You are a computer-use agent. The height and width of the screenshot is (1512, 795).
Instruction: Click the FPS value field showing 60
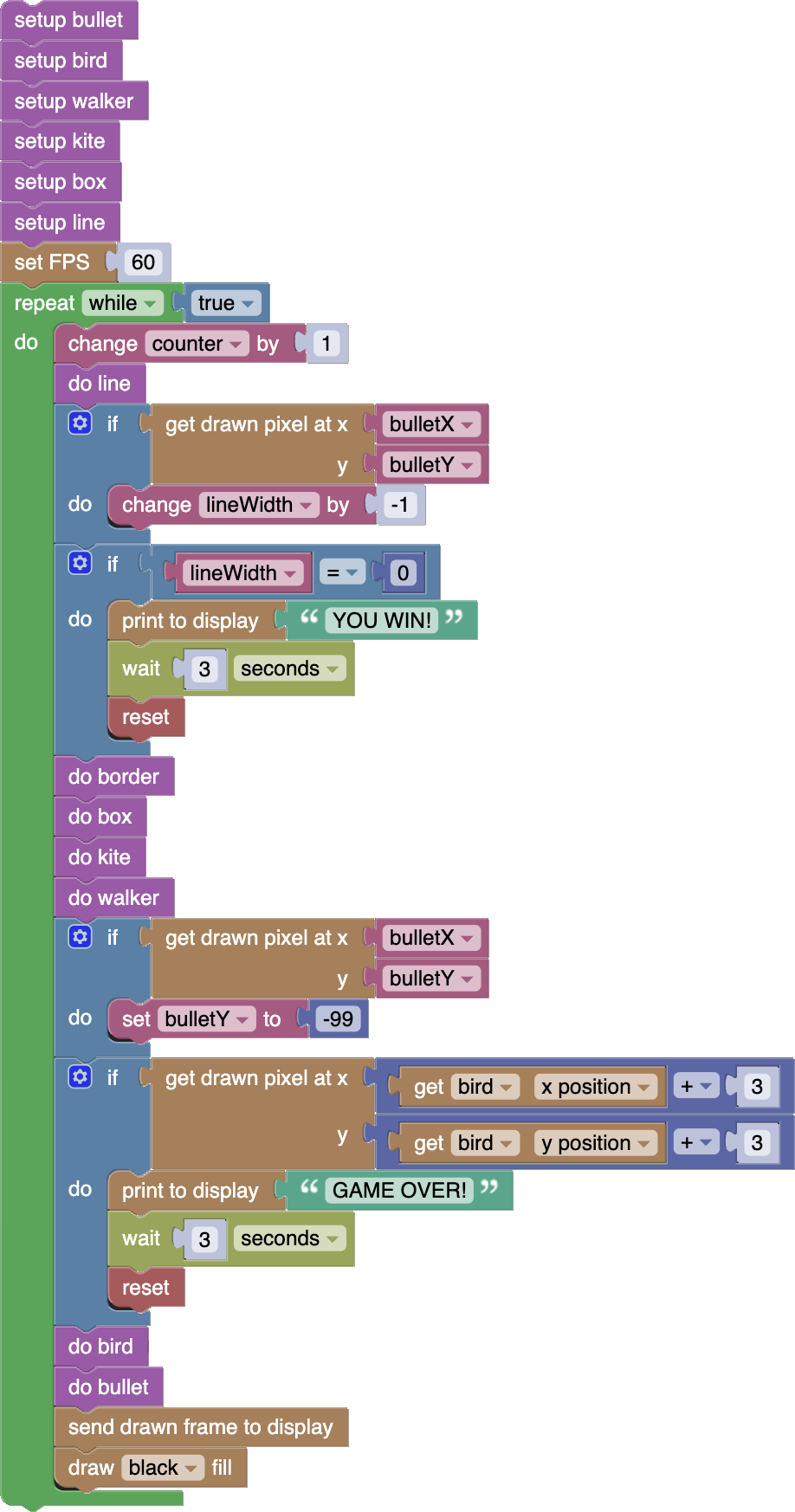pos(144,262)
